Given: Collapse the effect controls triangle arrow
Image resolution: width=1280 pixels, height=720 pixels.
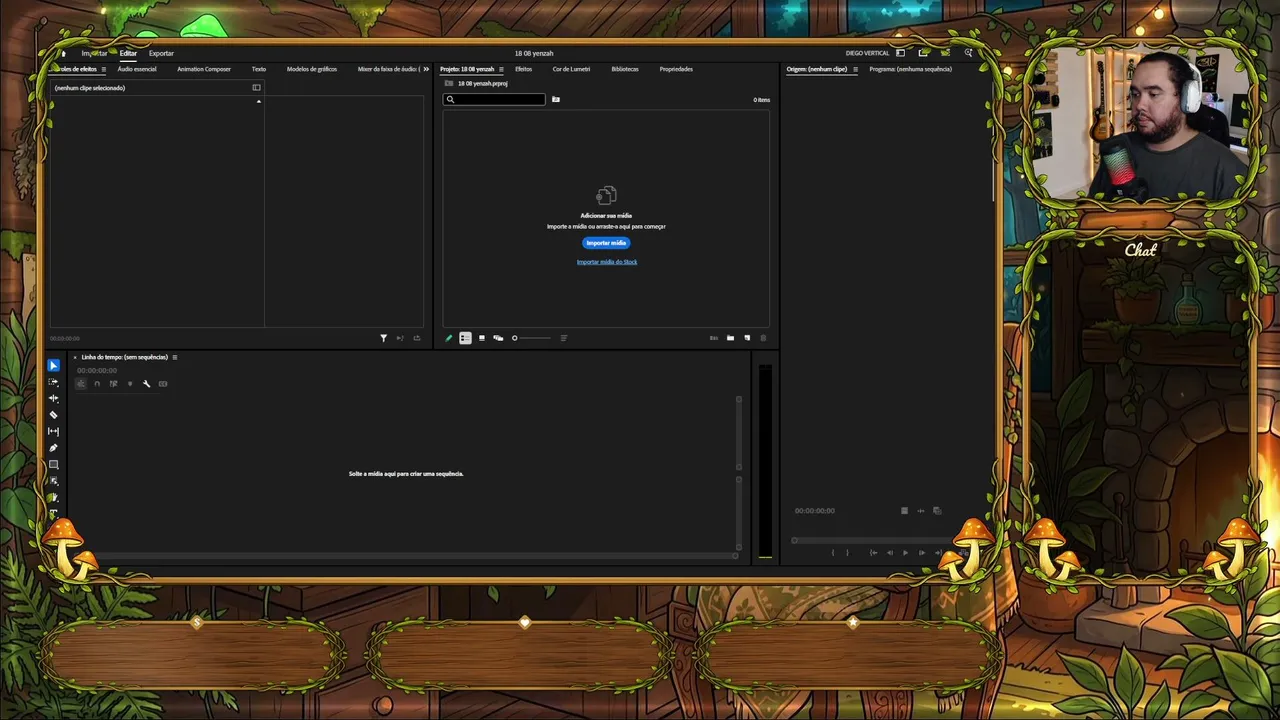Looking at the screenshot, I should pyautogui.click(x=259, y=101).
